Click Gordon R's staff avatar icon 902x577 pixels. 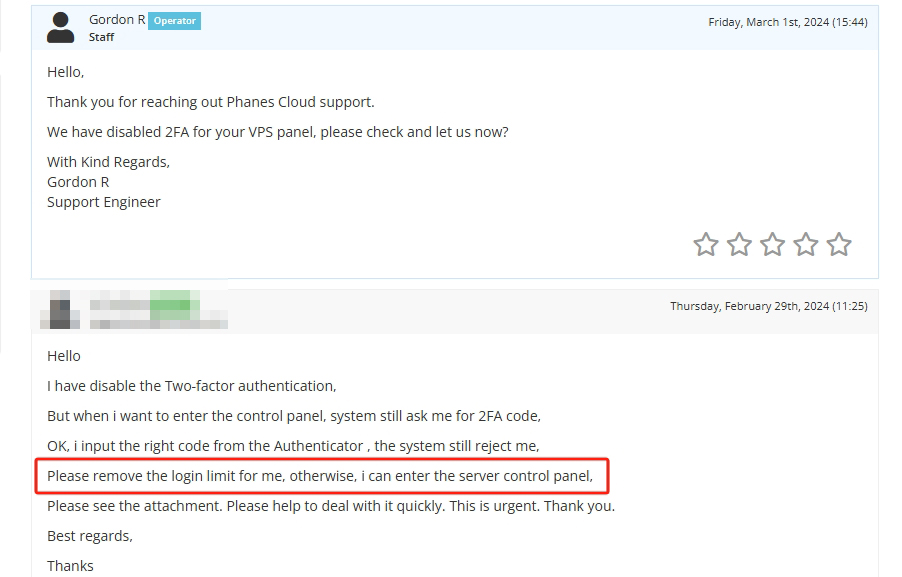(61, 28)
